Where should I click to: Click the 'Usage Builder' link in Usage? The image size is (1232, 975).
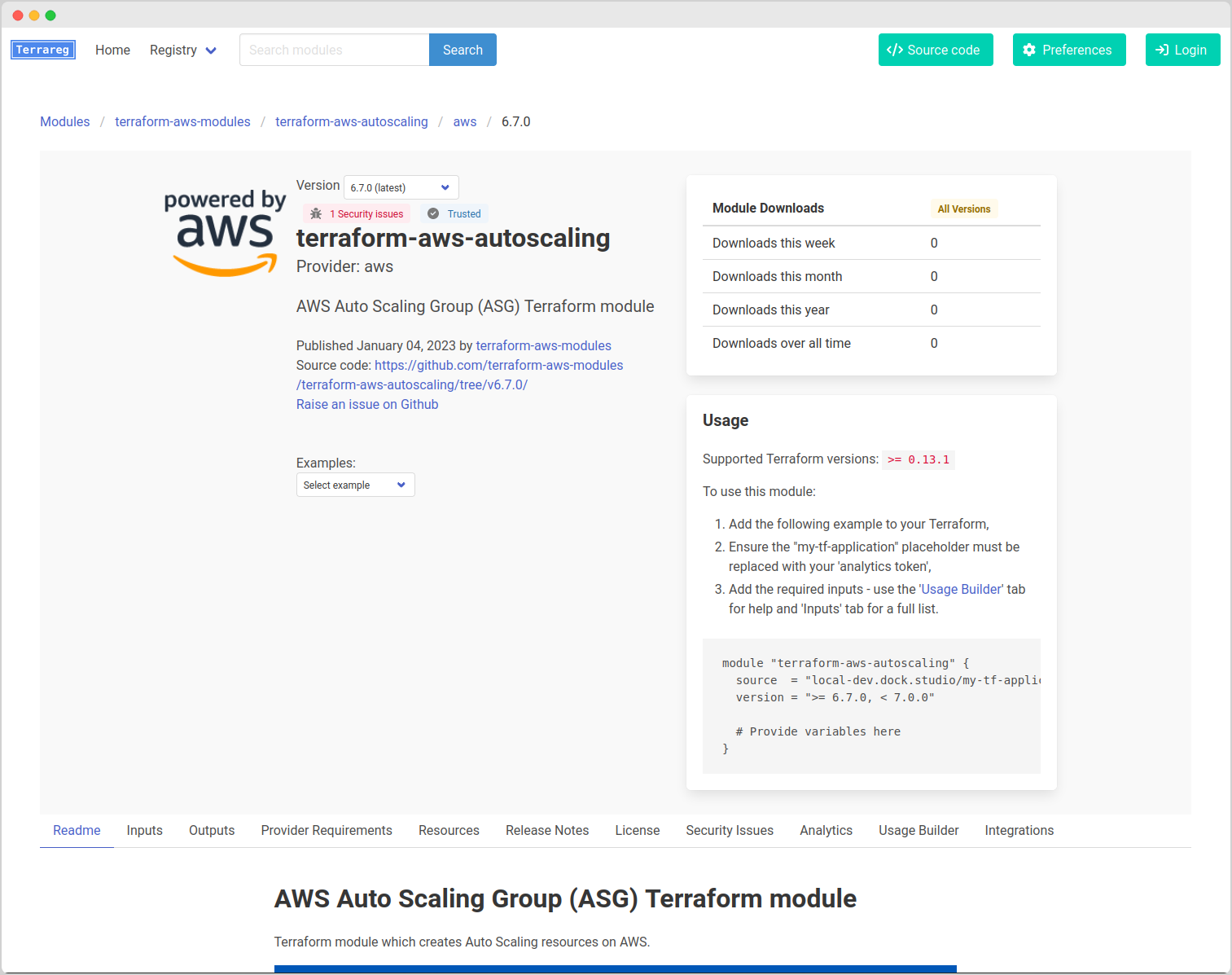[961, 589]
